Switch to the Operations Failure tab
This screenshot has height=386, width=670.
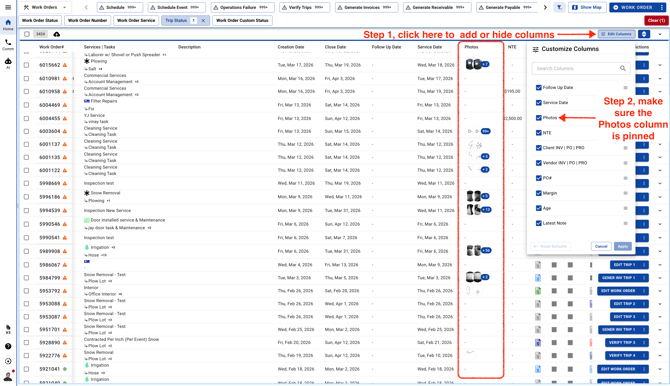click(x=242, y=7)
